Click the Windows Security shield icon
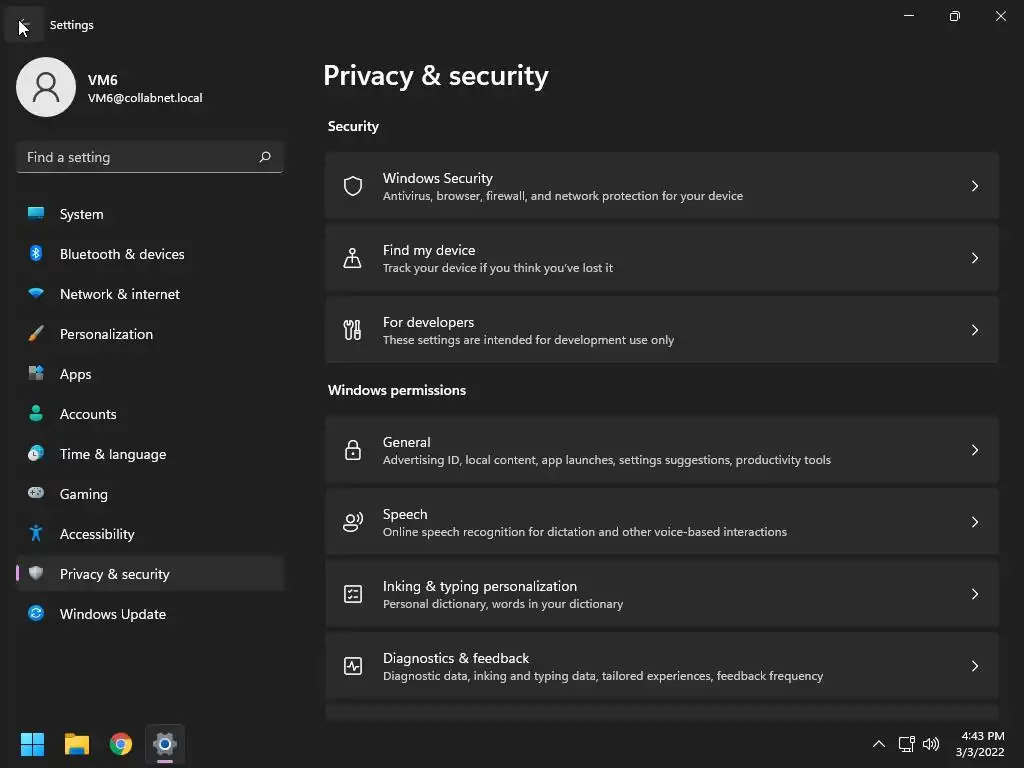The width and height of the screenshot is (1024, 768). (353, 186)
